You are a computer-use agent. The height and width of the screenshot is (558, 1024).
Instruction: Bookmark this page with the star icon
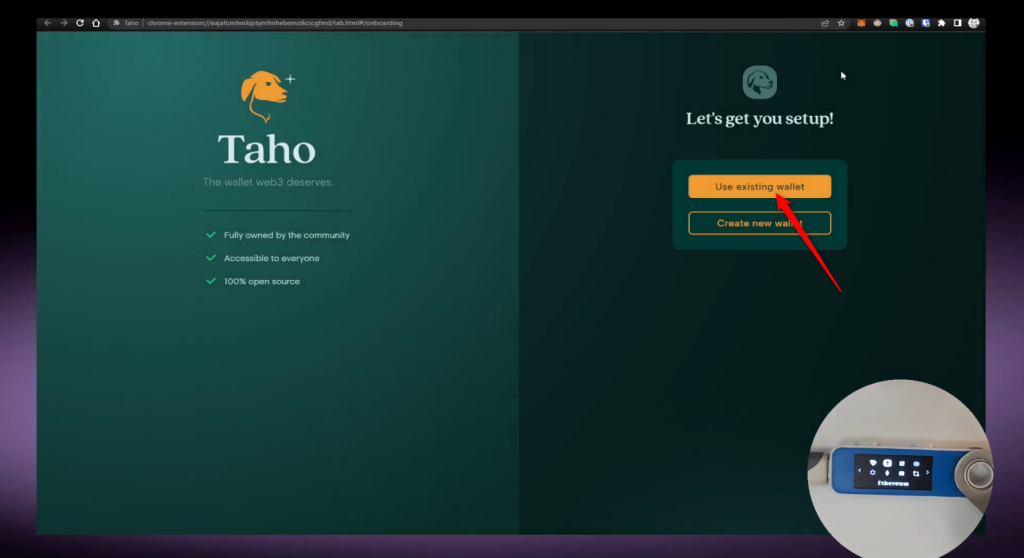point(841,23)
